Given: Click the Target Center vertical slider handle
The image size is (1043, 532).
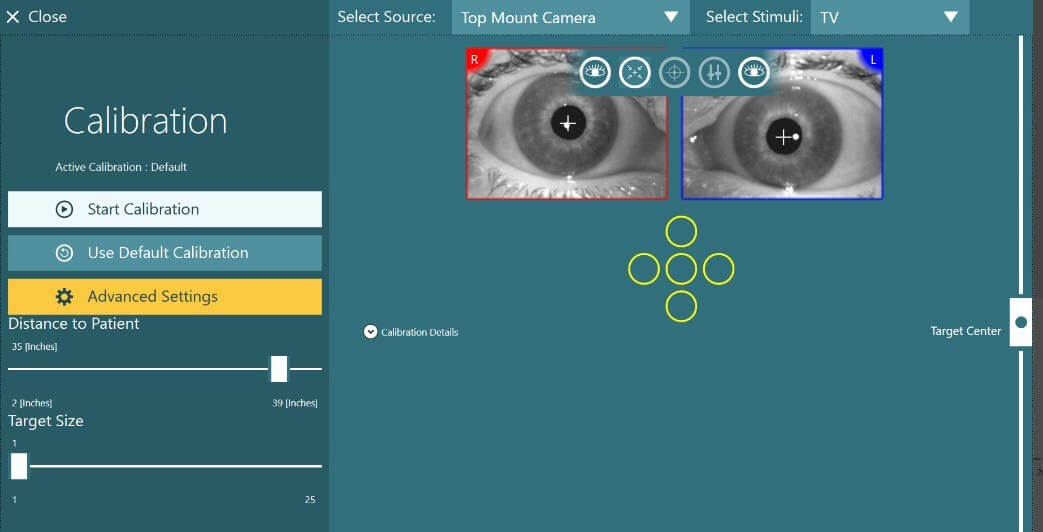Looking at the screenshot, I should 1021,323.
